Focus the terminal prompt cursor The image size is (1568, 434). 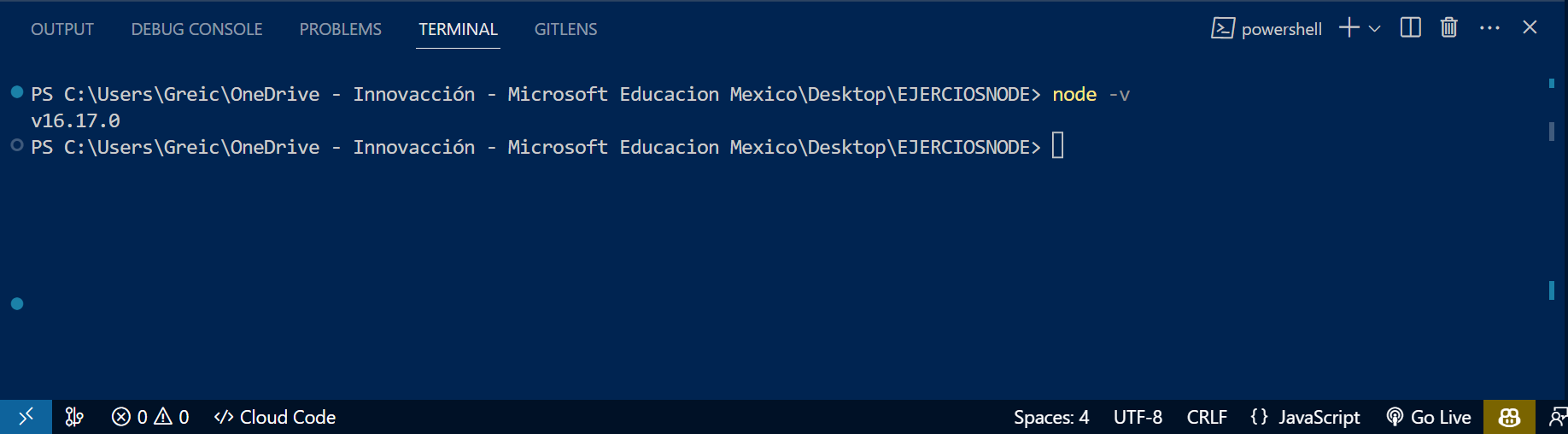[x=1057, y=145]
